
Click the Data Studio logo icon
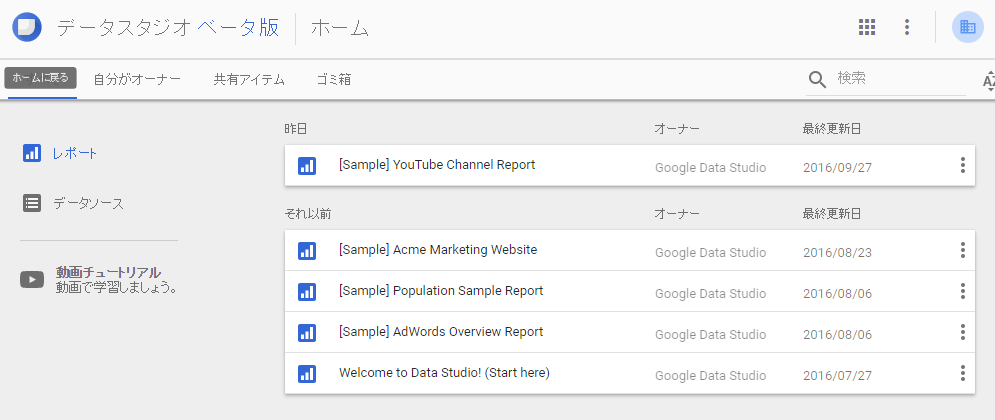point(27,27)
